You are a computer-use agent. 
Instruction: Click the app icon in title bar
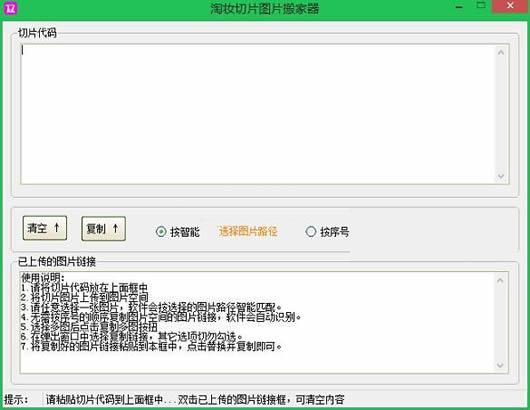(10, 8)
